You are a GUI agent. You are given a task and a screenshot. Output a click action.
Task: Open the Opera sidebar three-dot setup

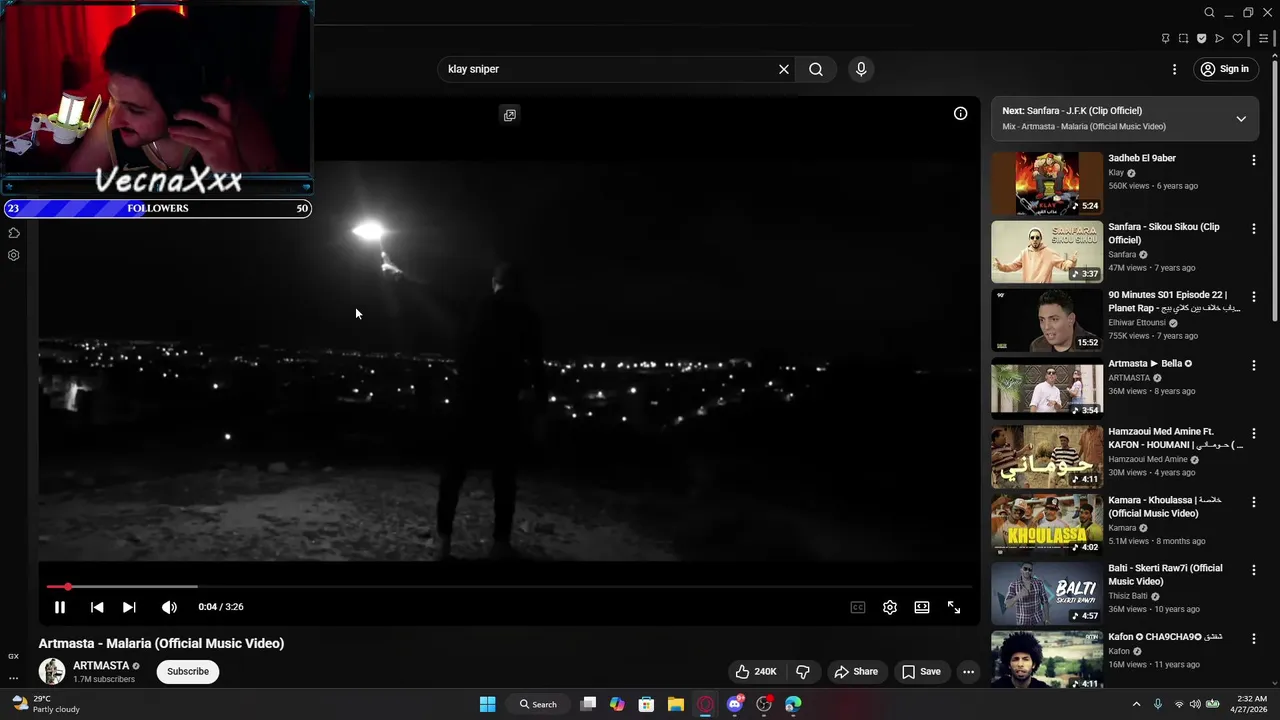point(13,678)
